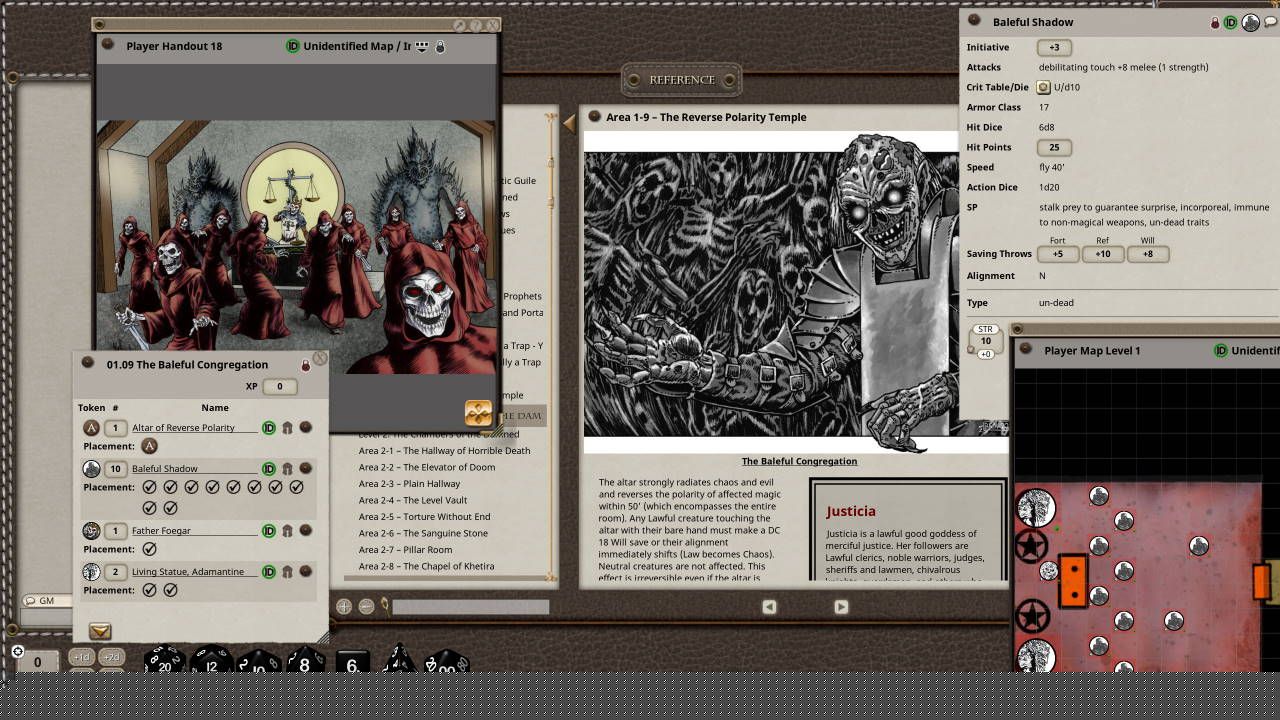The width and height of the screenshot is (1280, 720).
Task: Toggle ID status for Father Foegar row
Action: coord(269,531)
